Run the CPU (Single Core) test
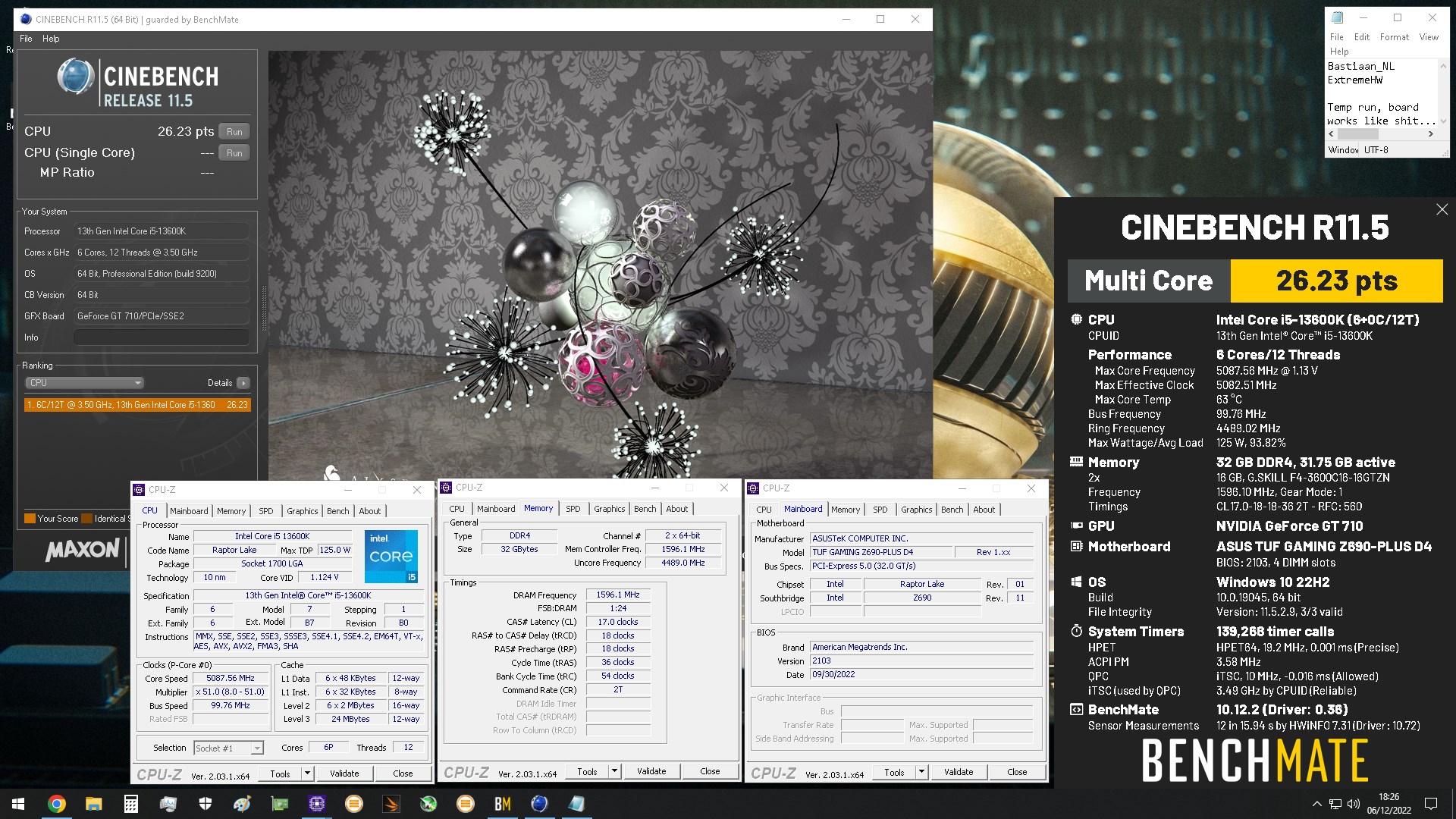Screen dimensions: 1456x819 (x=234, y=153)
